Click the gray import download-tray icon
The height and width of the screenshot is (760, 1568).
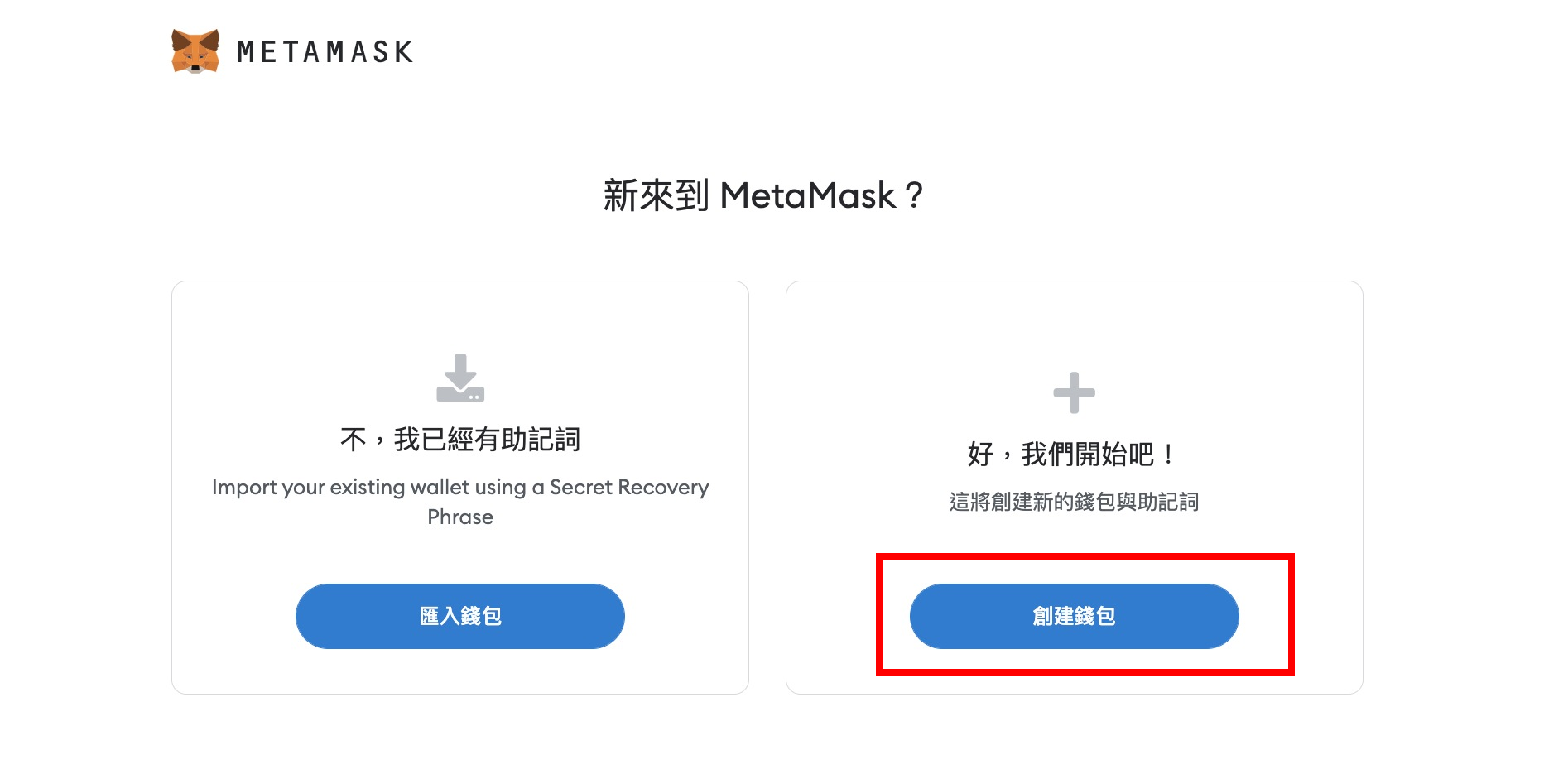(x=460, y=378)
